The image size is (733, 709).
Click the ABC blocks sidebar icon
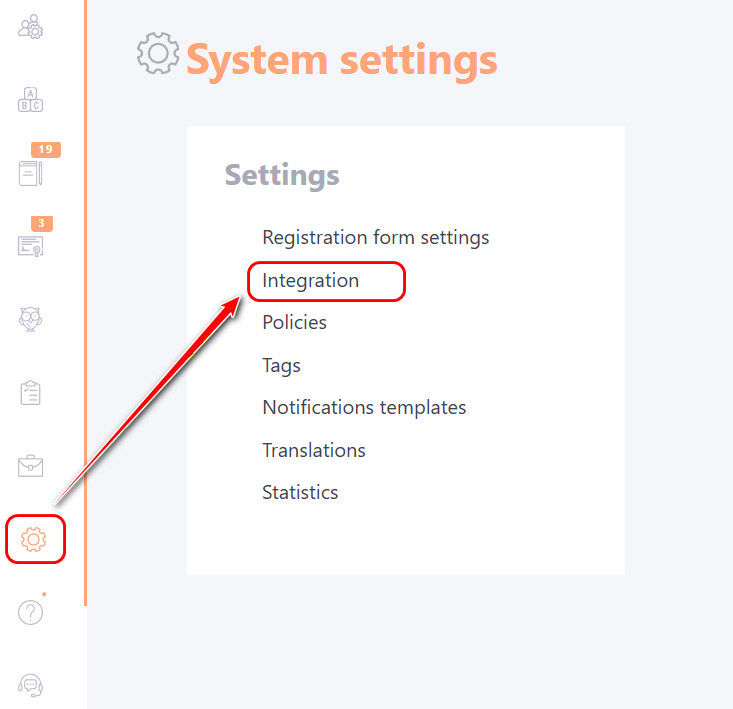click(31, 100)
